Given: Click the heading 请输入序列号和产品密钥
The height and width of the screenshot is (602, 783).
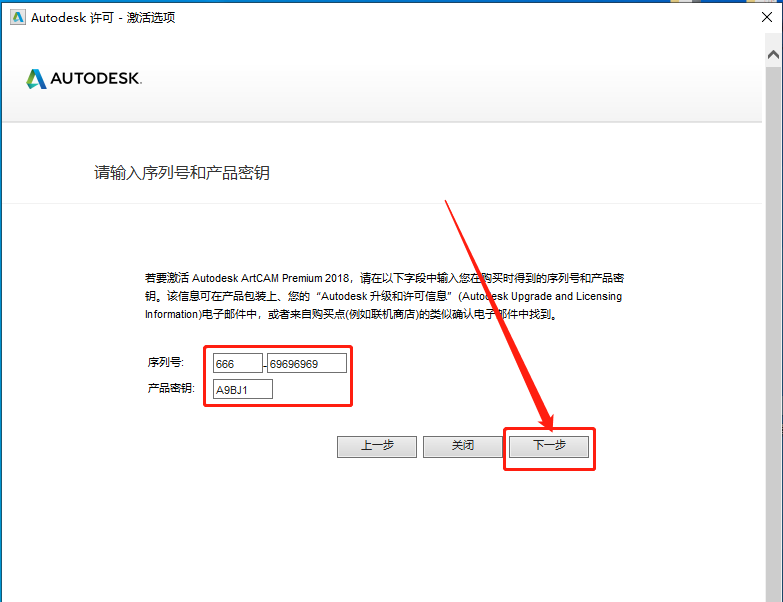Looking at the screenshot, I should coord(182,173).
